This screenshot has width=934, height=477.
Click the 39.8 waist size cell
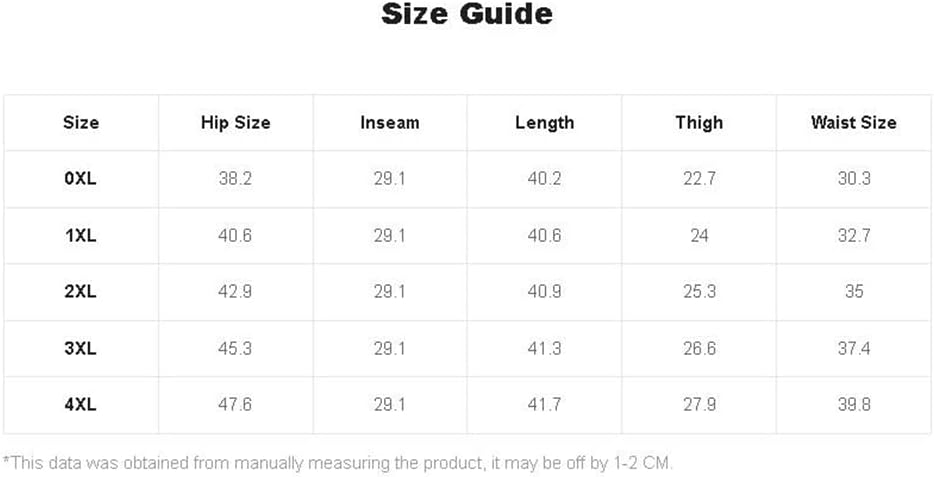click(x=854, y=404)
